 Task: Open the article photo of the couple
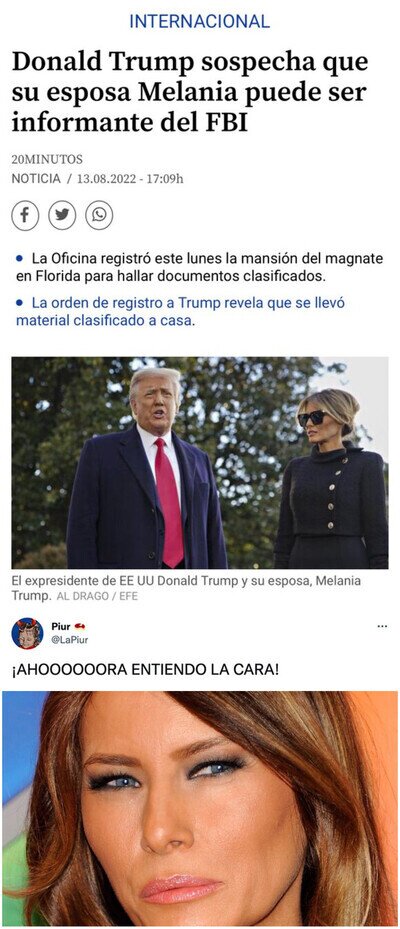pyautogui.click(x=200, y=463)
